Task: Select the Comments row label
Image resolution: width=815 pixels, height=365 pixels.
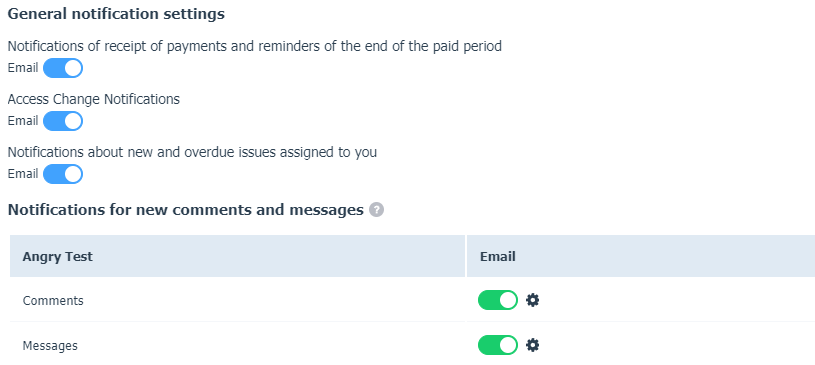Action: (53, 301)
